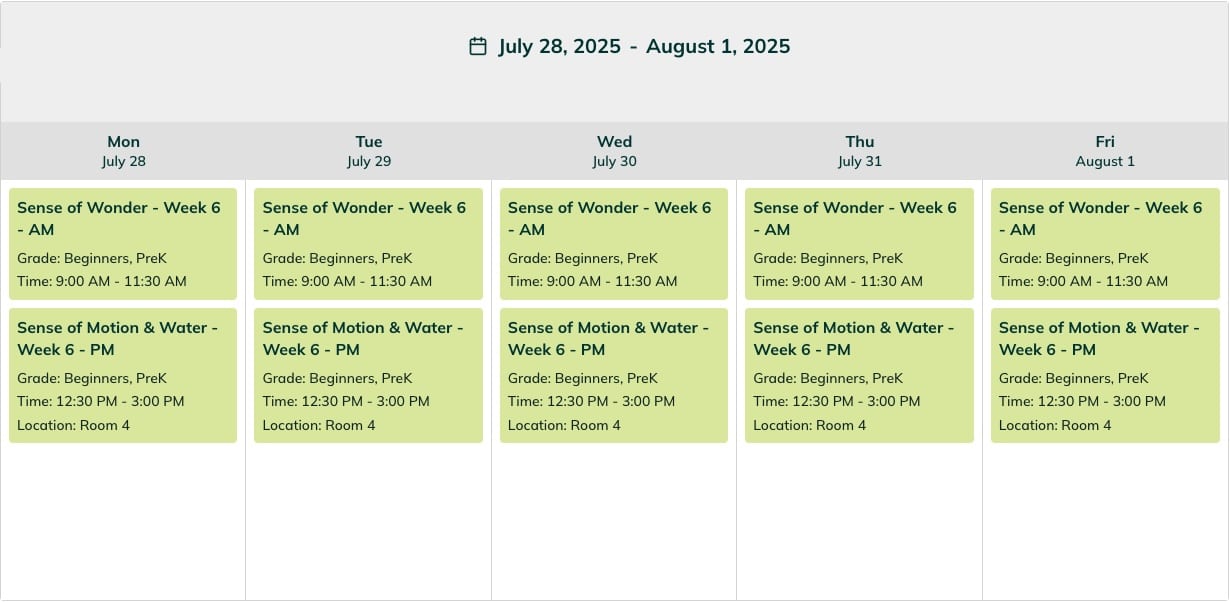
Task: Open Friday's Sense of Wonder AM class
Action: [1105, 244]
